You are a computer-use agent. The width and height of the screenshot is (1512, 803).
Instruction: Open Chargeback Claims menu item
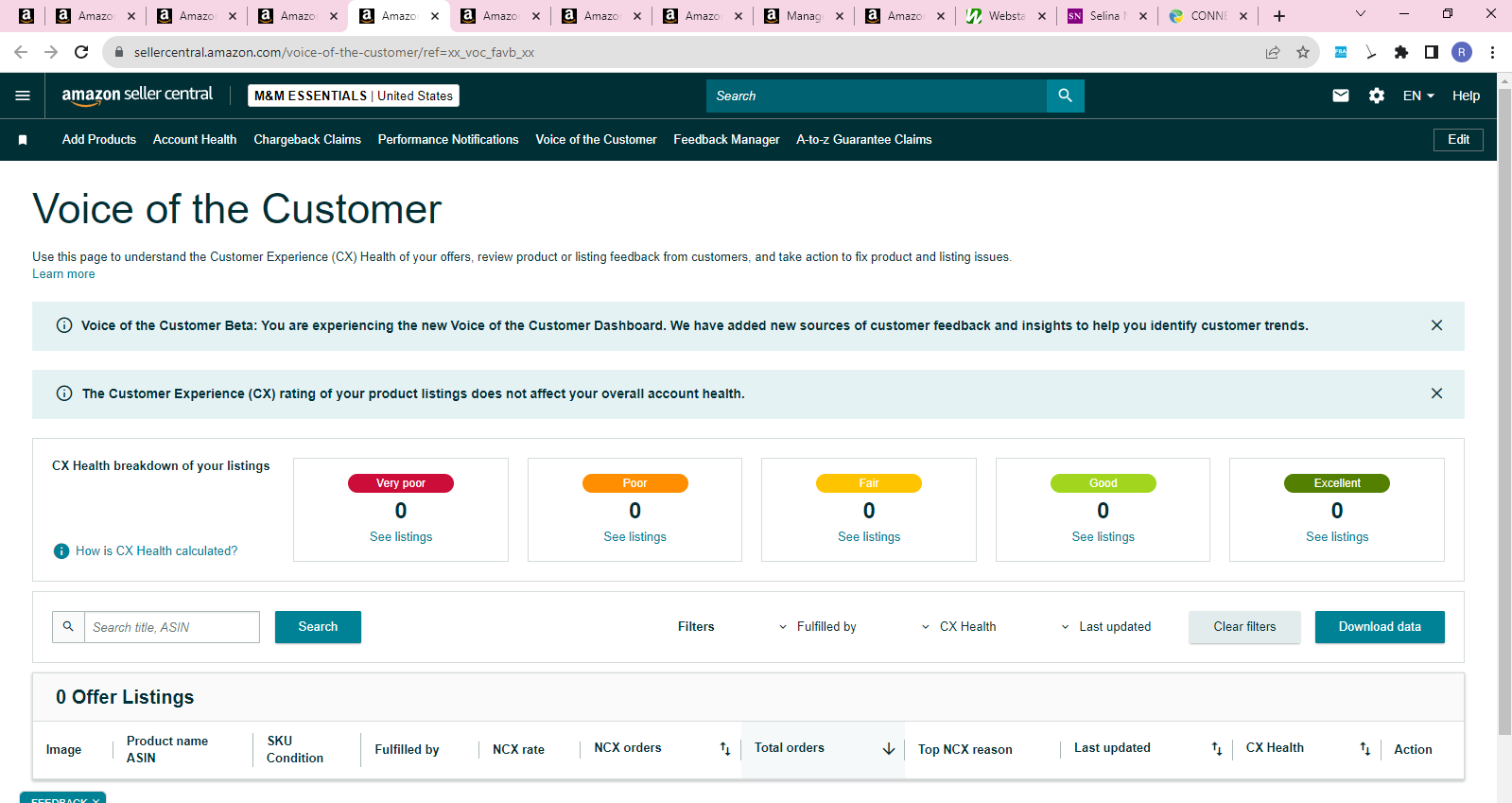(x=307, y=139)
